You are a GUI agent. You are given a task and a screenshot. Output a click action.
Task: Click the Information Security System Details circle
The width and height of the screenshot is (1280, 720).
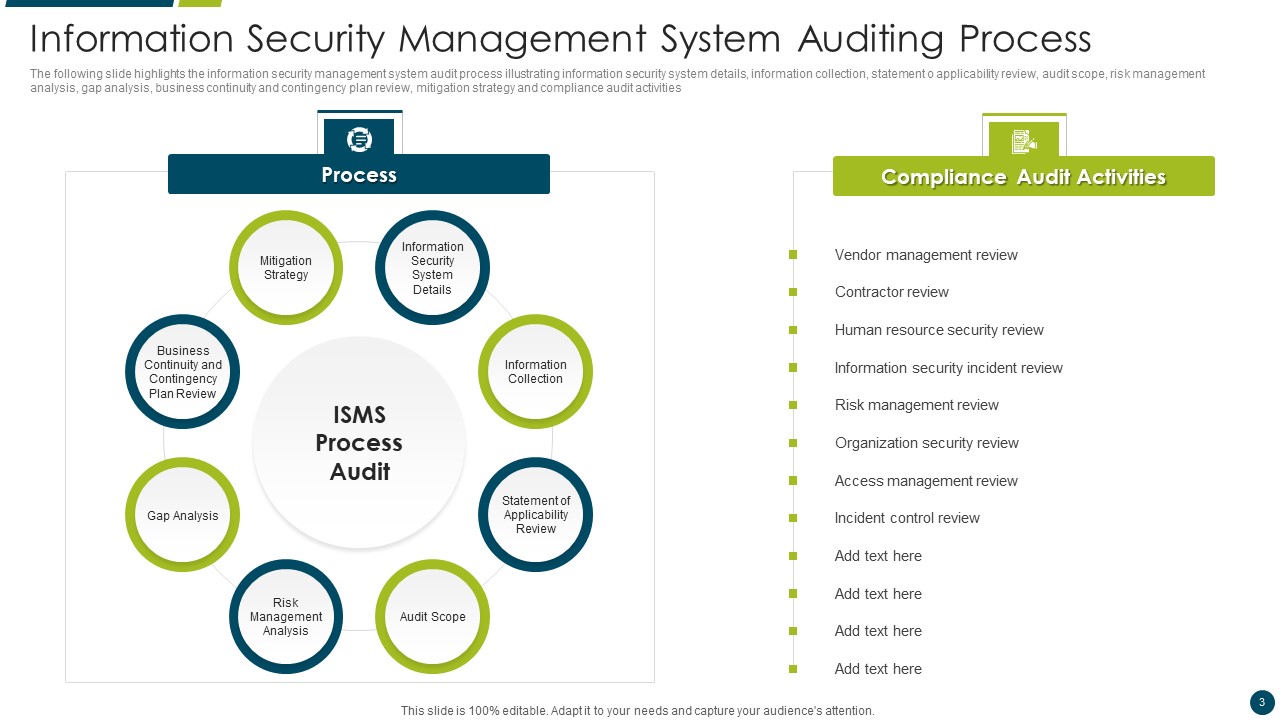tap(433, 267)
